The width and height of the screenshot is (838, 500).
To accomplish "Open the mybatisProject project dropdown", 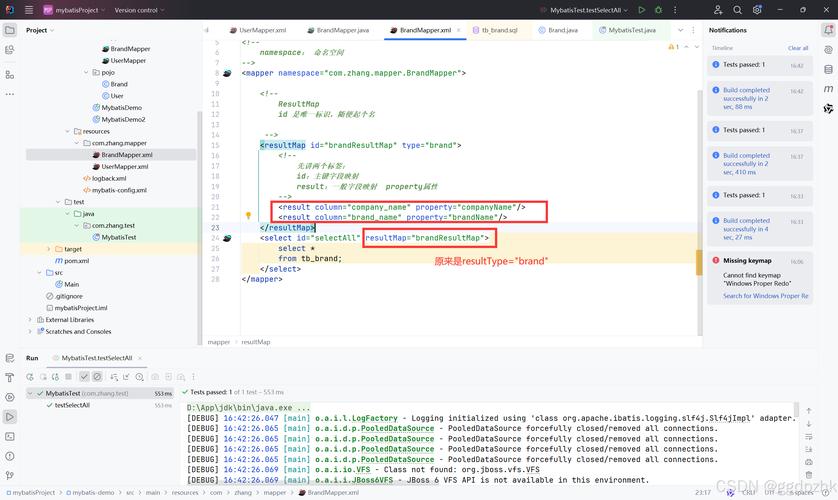I will [x=75, y=10].
